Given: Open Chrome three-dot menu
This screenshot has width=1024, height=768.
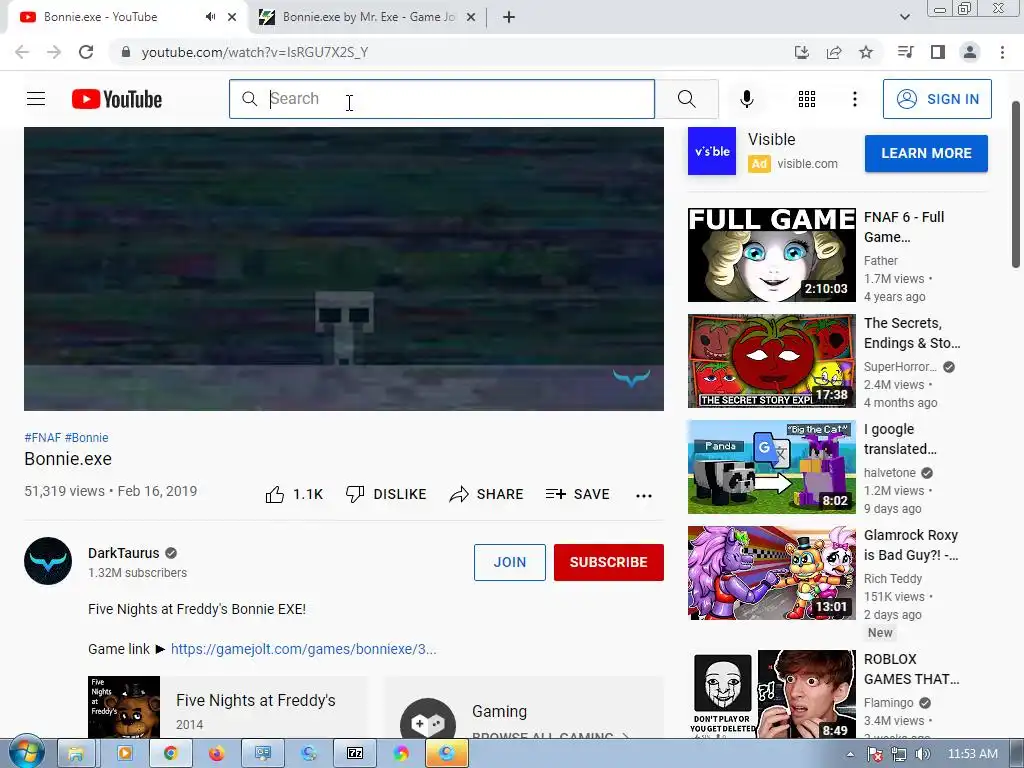Looking at the screenshot, I should point(1002,52).
